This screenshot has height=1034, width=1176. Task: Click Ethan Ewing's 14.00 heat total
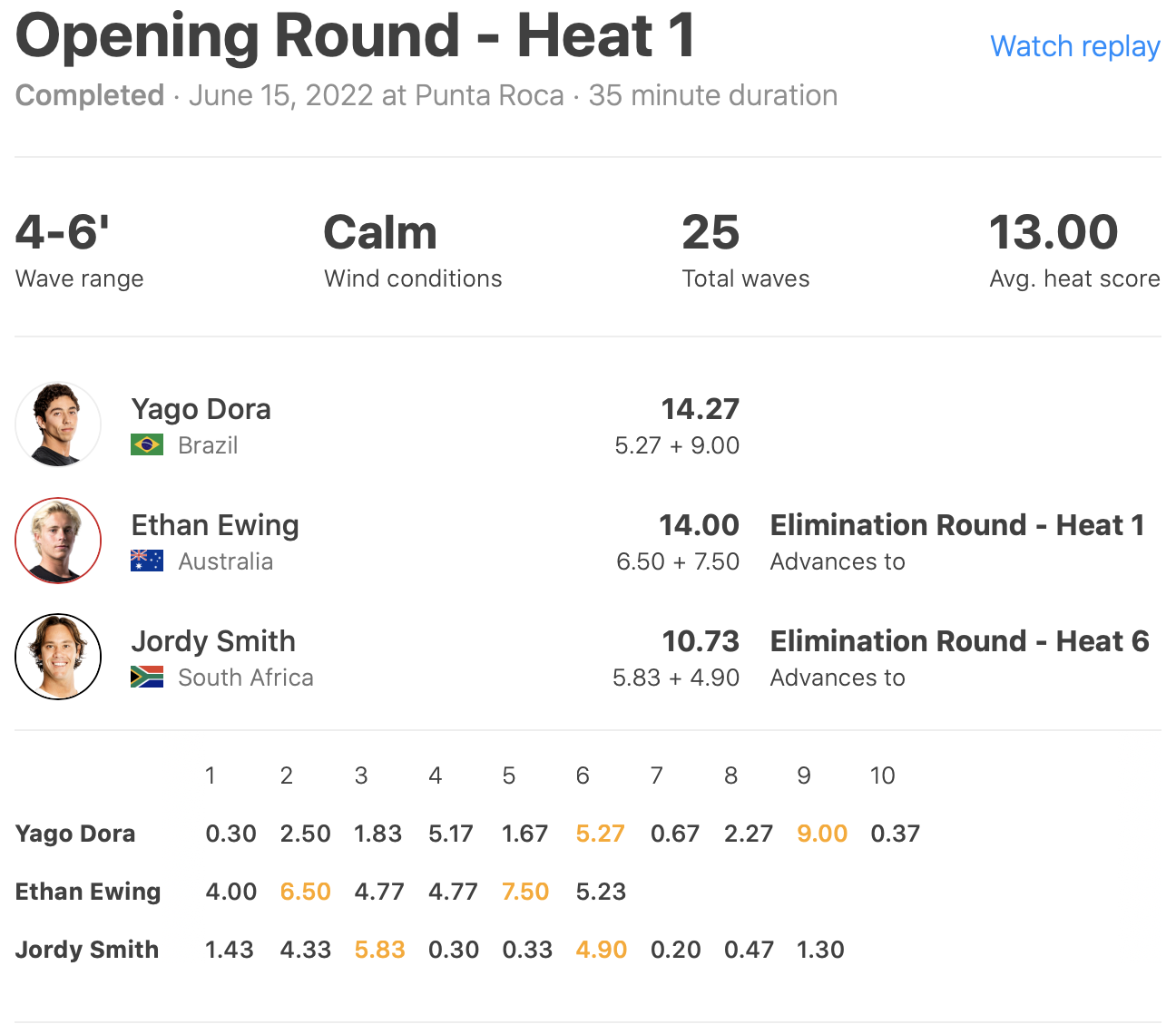point(699,525)
